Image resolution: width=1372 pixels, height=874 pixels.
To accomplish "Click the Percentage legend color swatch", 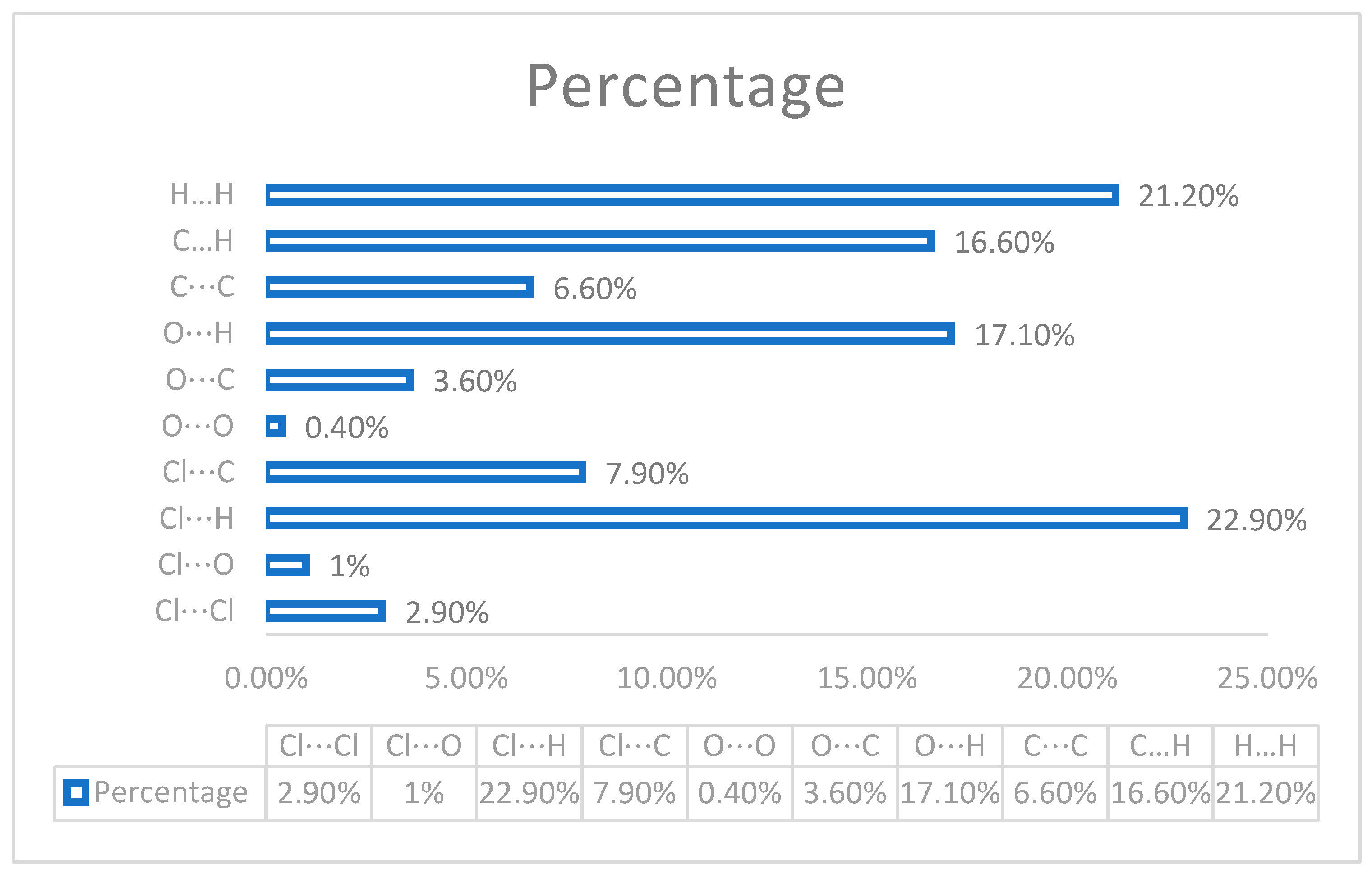I will (x=76, y=792).
